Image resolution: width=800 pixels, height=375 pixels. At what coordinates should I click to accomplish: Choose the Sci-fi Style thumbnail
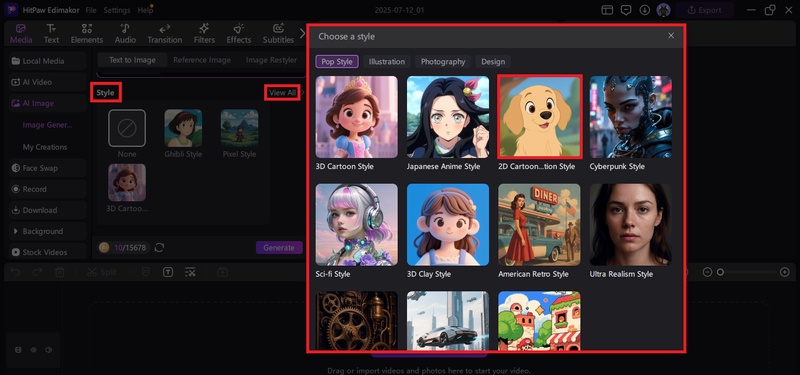[x=357, y=224]
